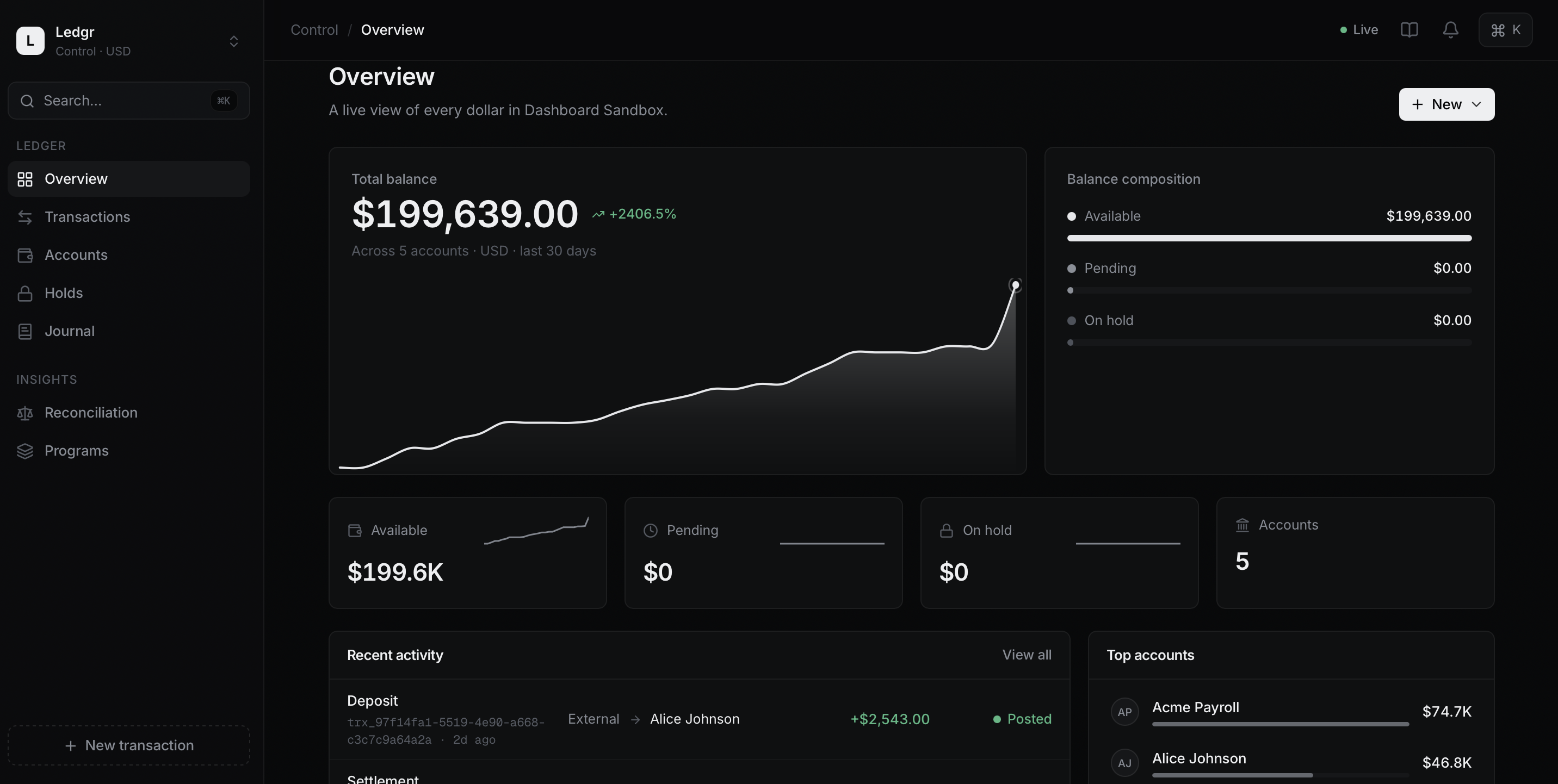Open the ⌘ K command palette button
Screen dimensions: 1558x784
(1505, 29)
